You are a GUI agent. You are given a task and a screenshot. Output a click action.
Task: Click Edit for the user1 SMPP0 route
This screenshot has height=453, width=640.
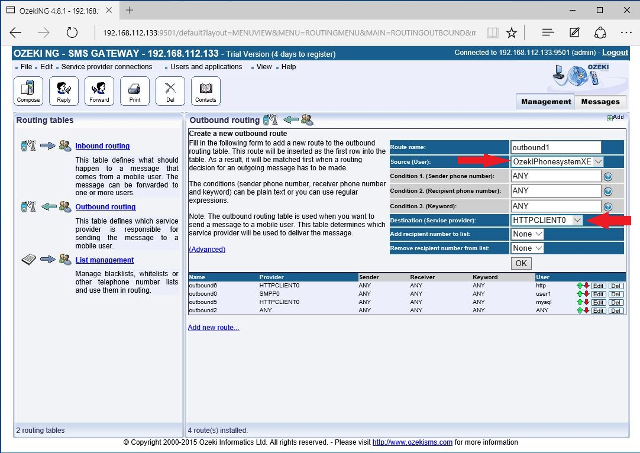[x=598, y=294]
